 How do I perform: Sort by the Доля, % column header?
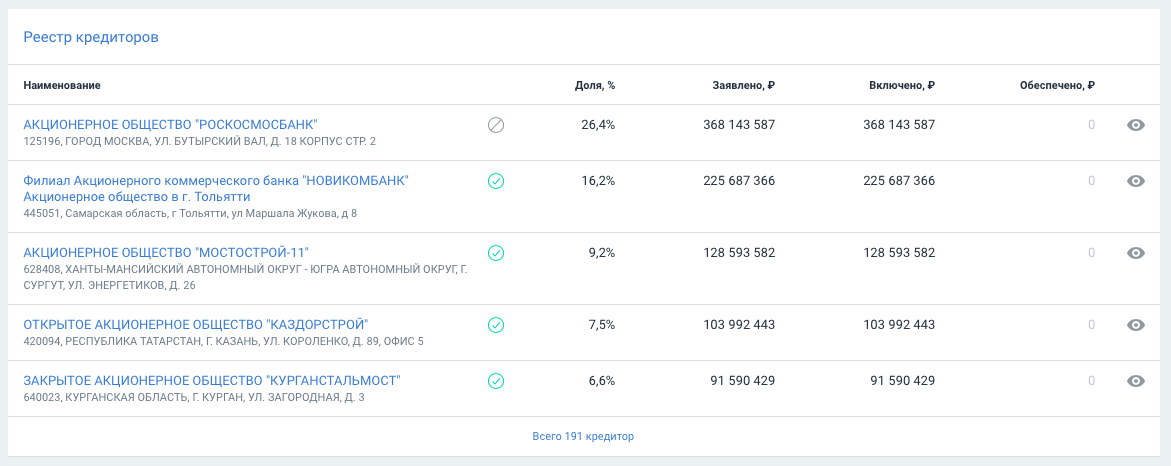pos(595,86)
